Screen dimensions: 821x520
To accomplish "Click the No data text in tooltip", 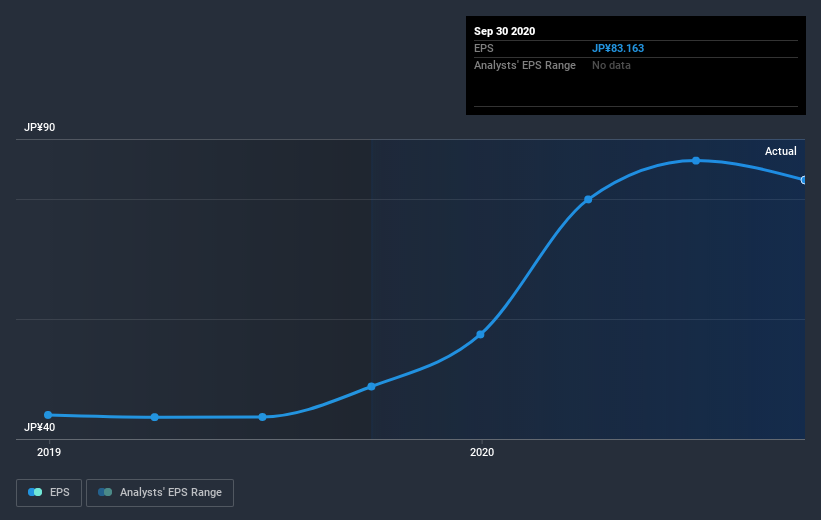I will (611, 65).
